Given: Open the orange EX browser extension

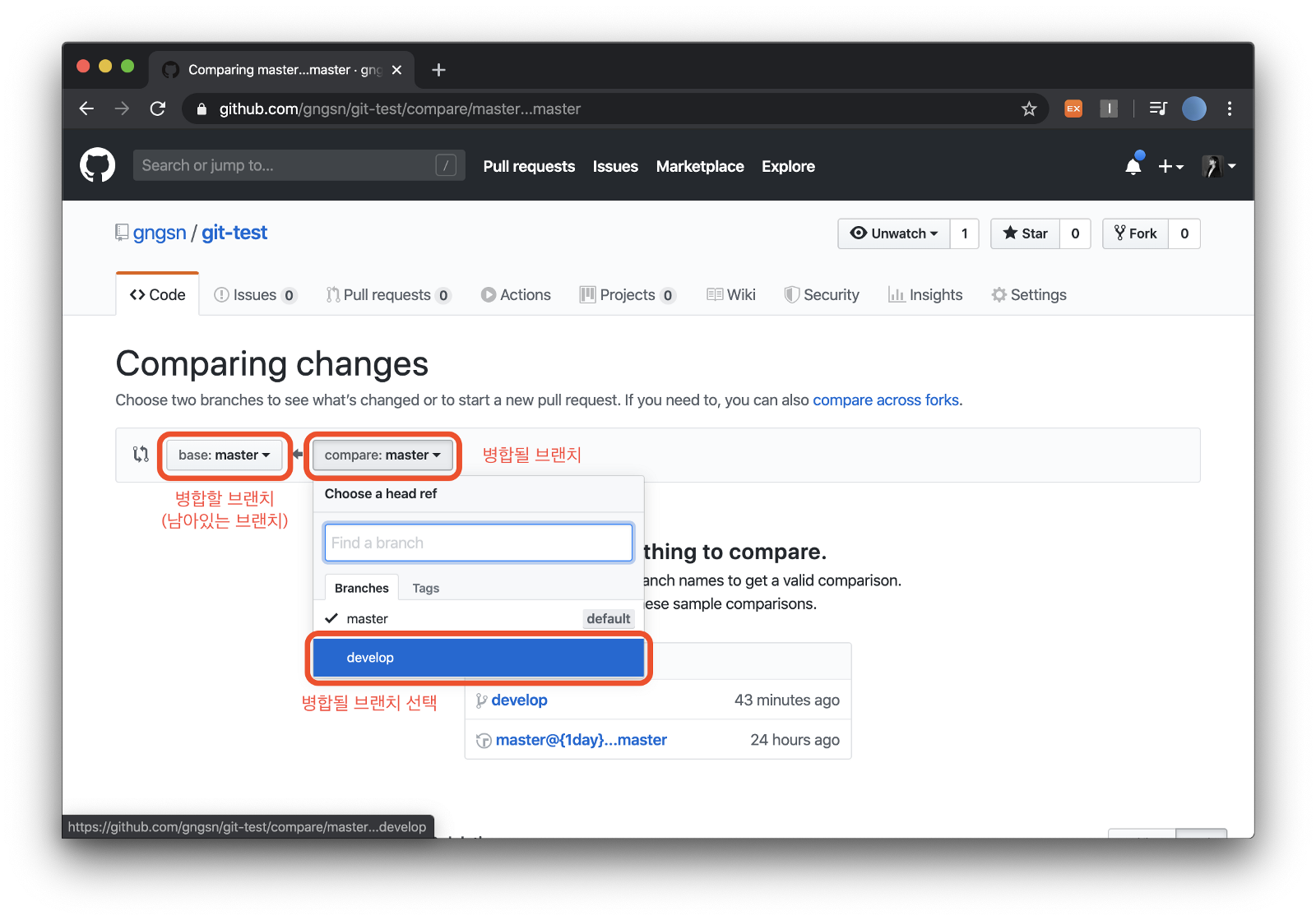Looking at the screenshot, I should pyautogui.click(x=1073, y=109).
